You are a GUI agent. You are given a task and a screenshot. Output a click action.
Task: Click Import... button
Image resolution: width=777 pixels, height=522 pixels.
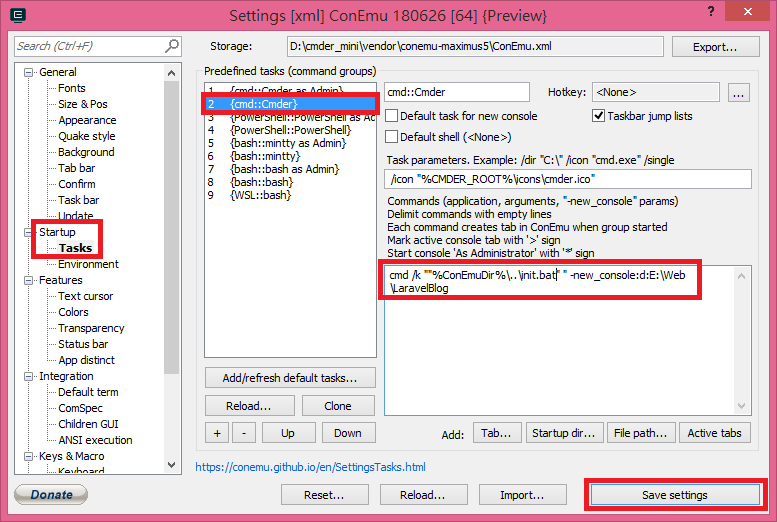click(522, 495)
